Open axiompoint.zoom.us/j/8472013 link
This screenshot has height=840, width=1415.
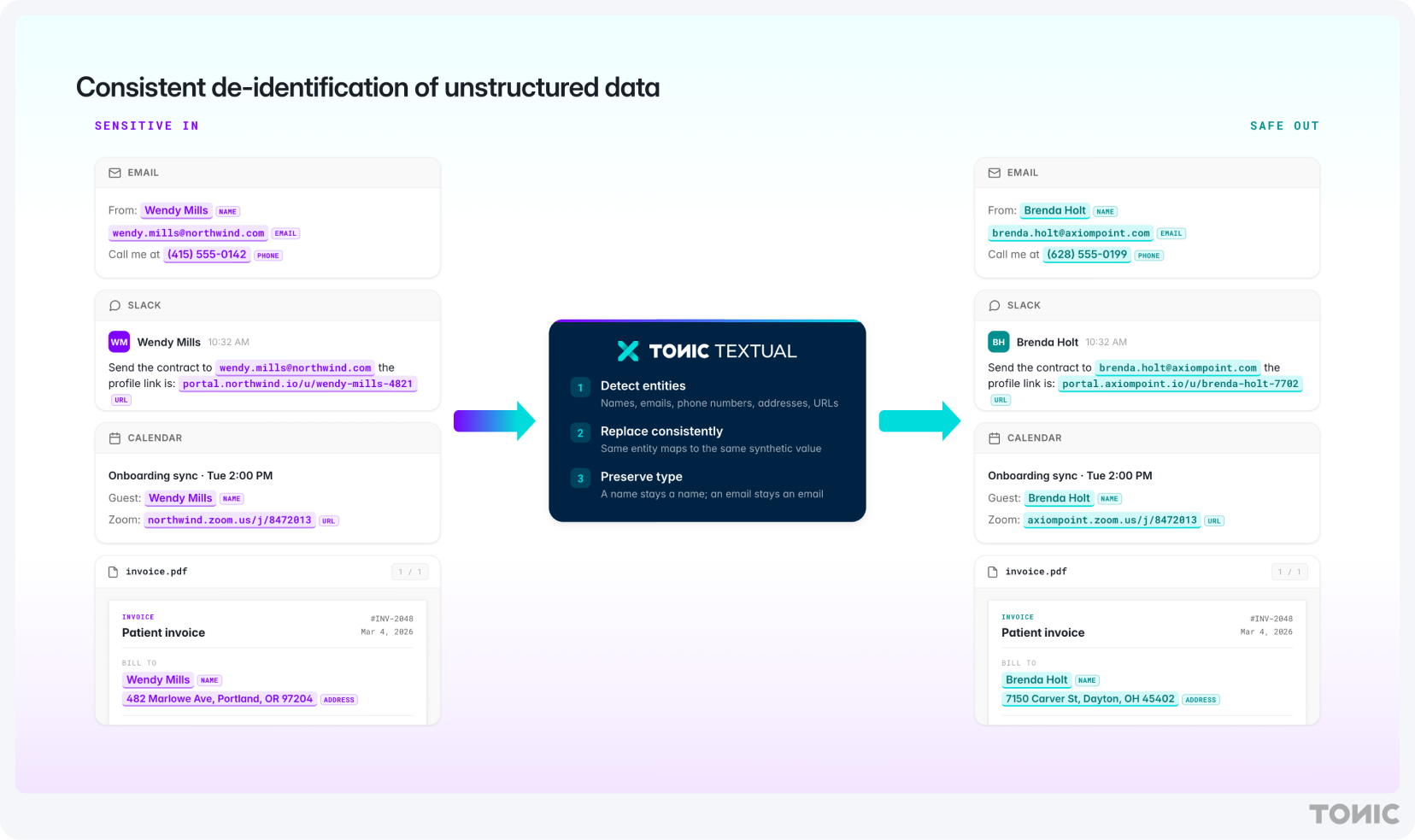click(1112, 520)
